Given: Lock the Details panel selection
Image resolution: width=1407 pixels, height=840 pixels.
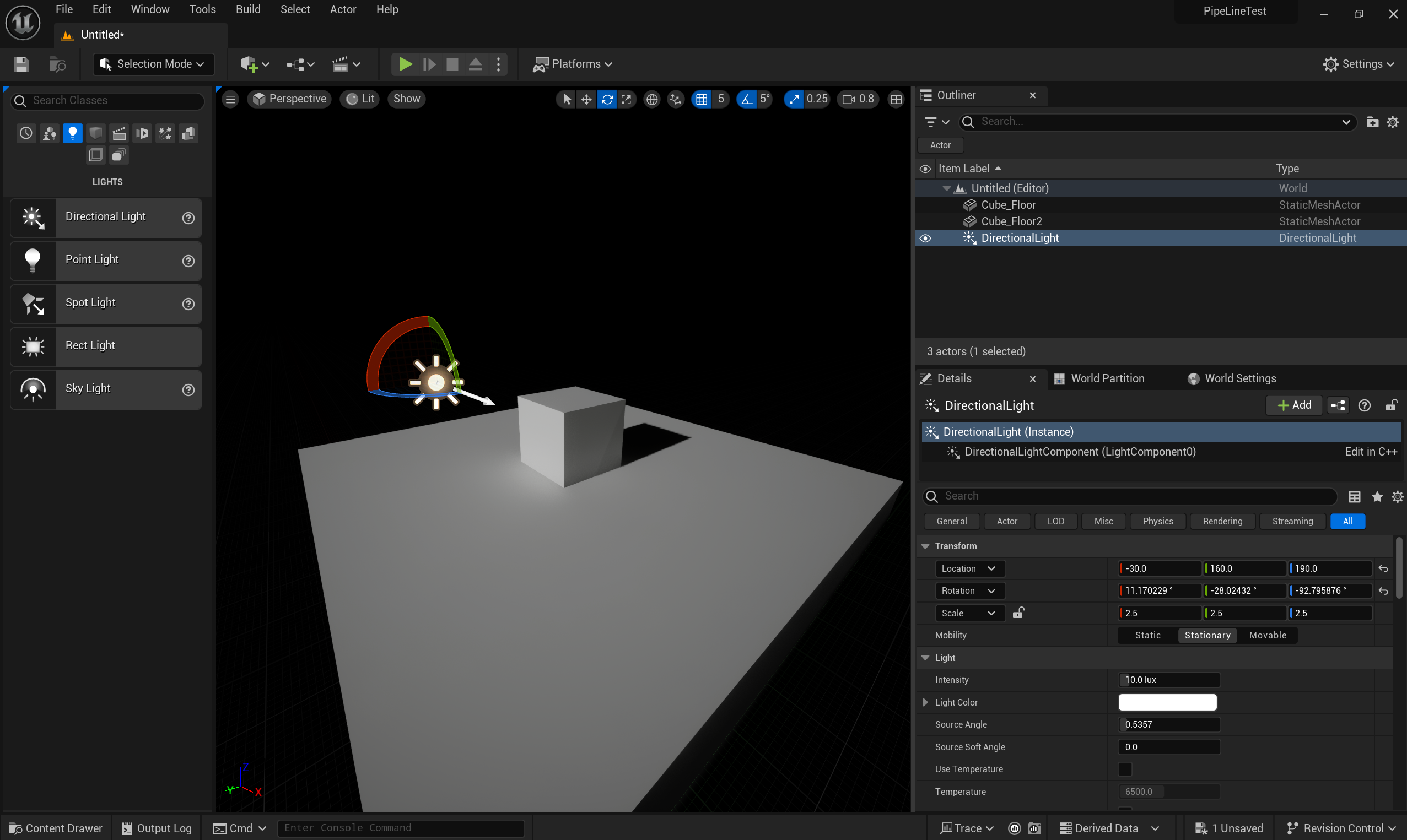Looking at the screenshot, I should click(1391, 405).
